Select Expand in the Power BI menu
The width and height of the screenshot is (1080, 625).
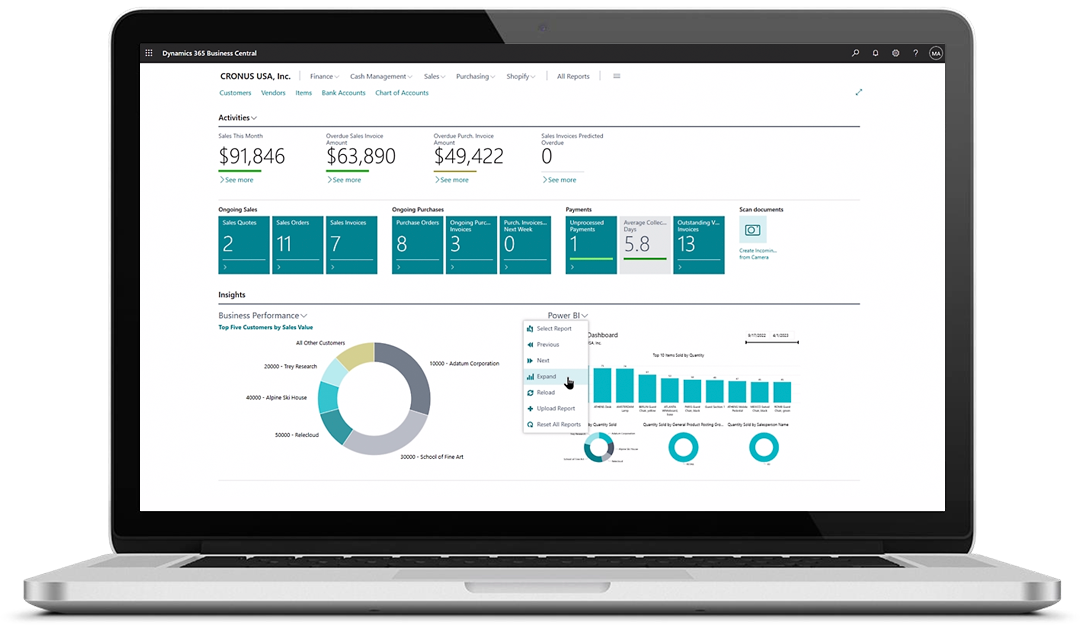[555, 376]
